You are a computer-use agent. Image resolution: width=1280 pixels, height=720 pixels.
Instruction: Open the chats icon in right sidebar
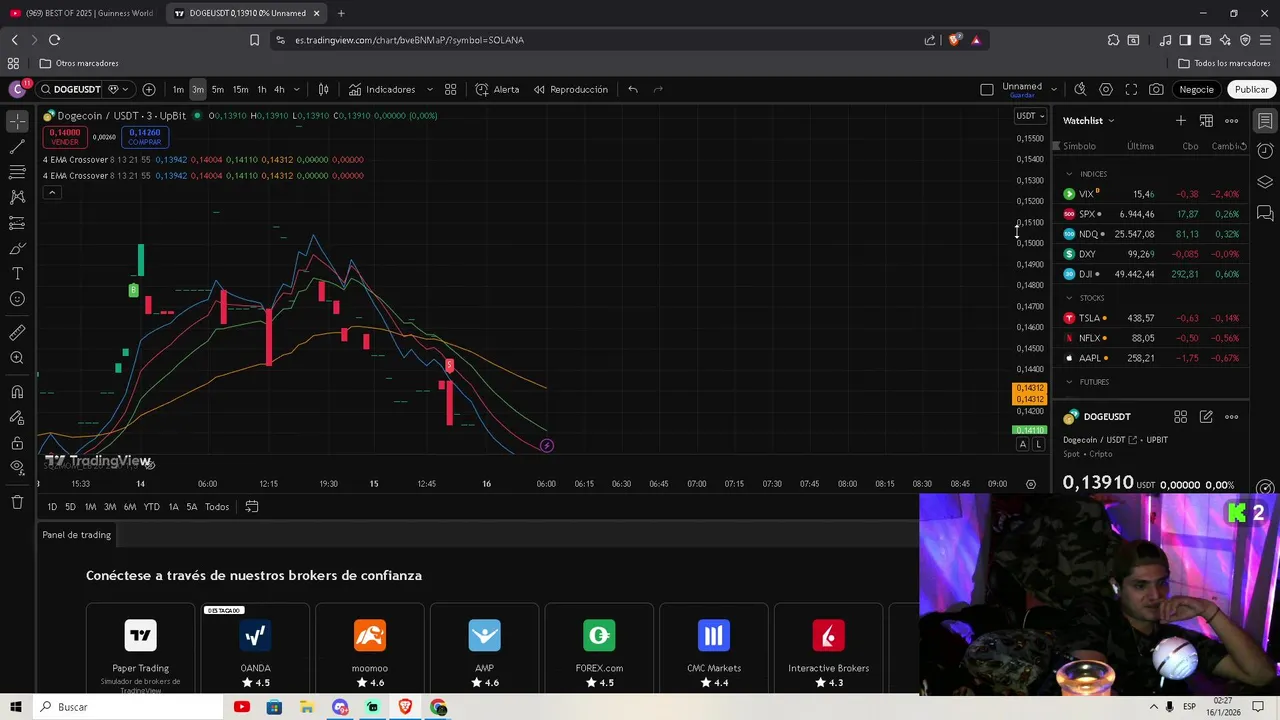1265,213
